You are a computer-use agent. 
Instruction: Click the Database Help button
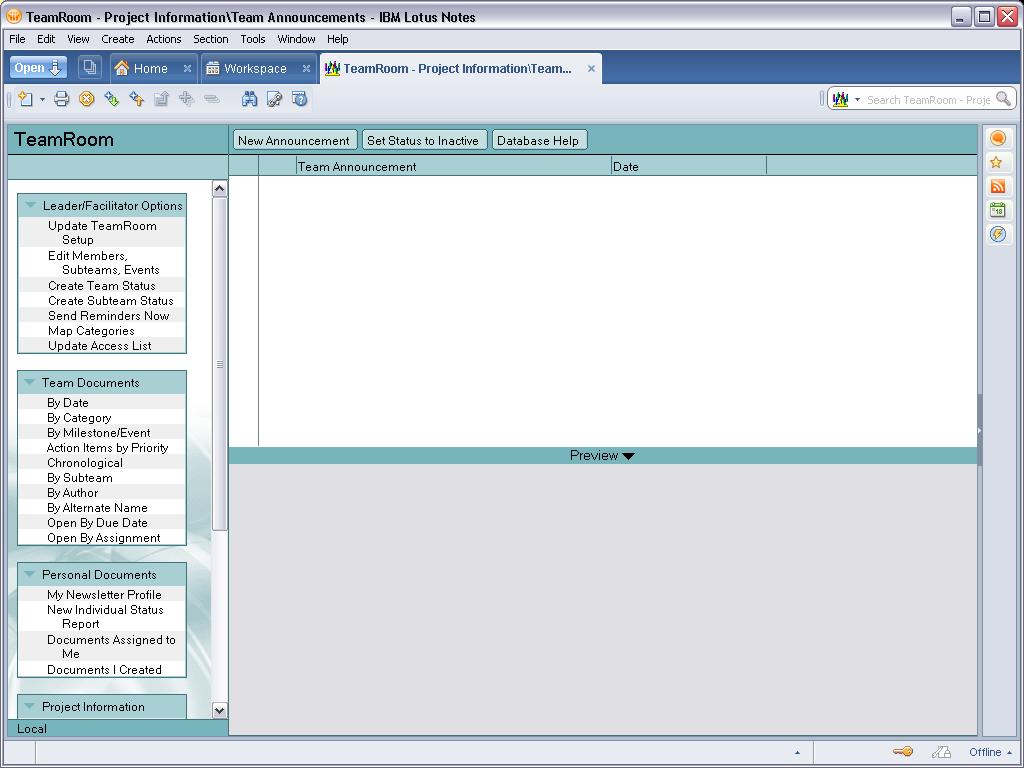[538, 140]
